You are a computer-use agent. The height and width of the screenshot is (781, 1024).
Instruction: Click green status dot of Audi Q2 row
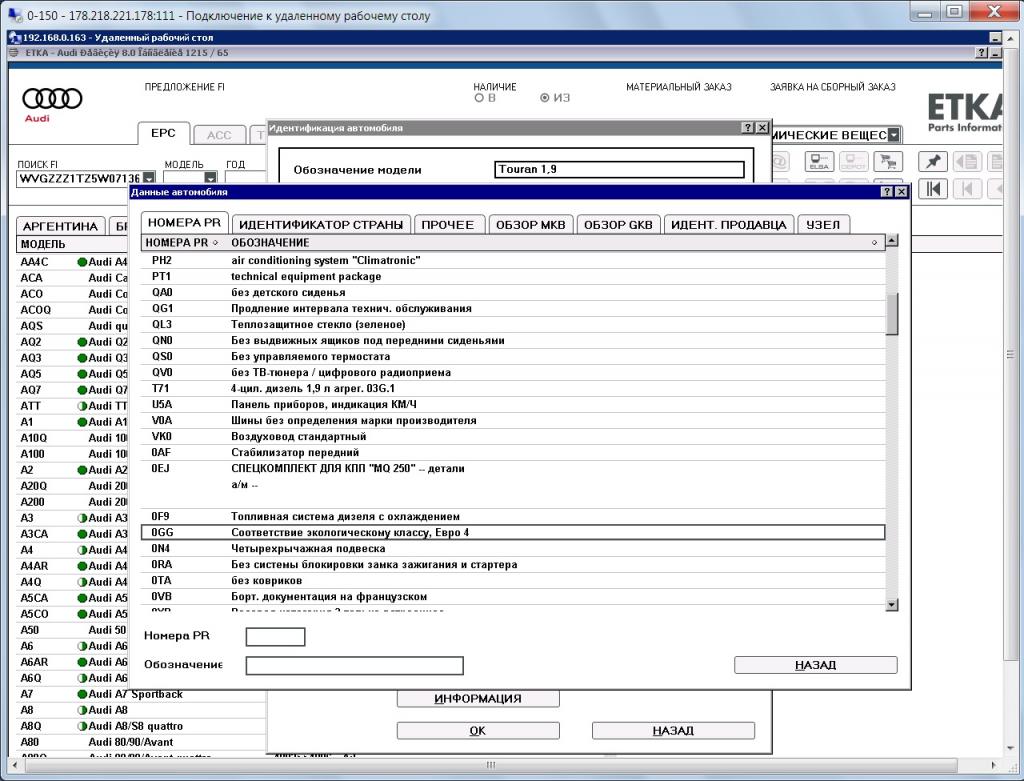[82, 342]
